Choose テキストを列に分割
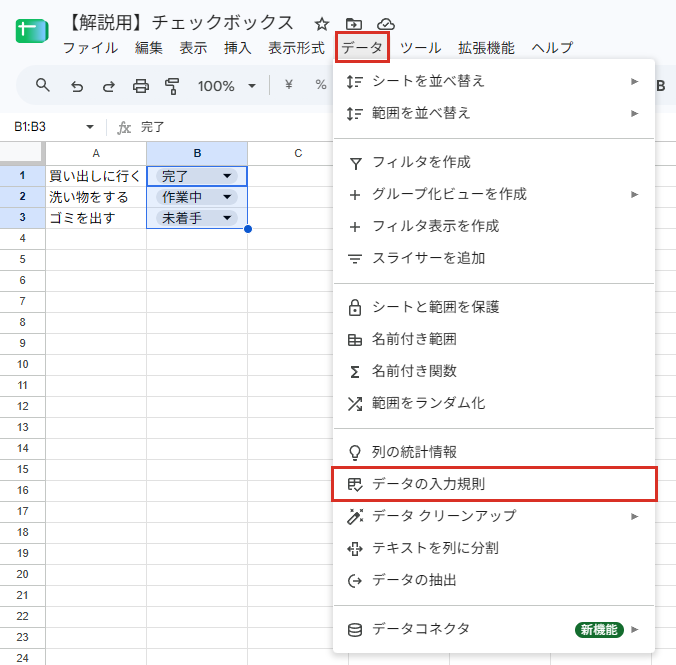The height and width of the screenshot is (665, 676). (494, 548)
